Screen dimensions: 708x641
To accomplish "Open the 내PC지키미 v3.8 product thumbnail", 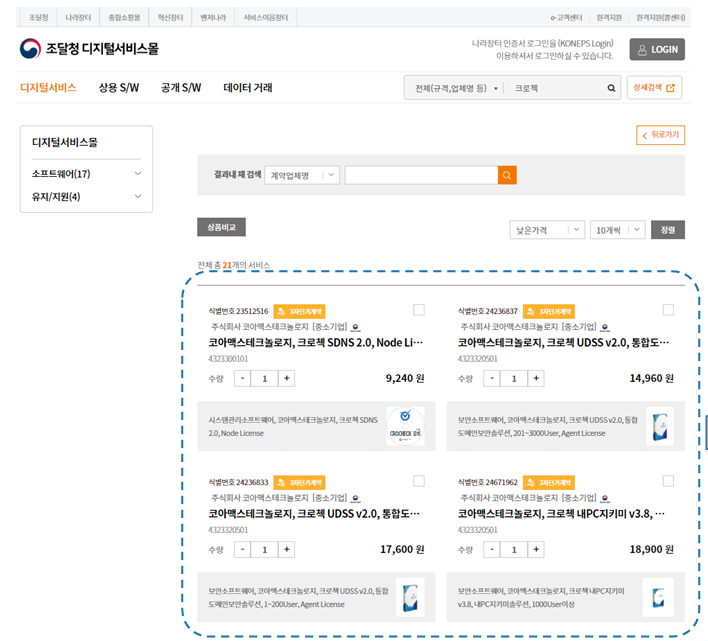I will (x=658, y=597).
